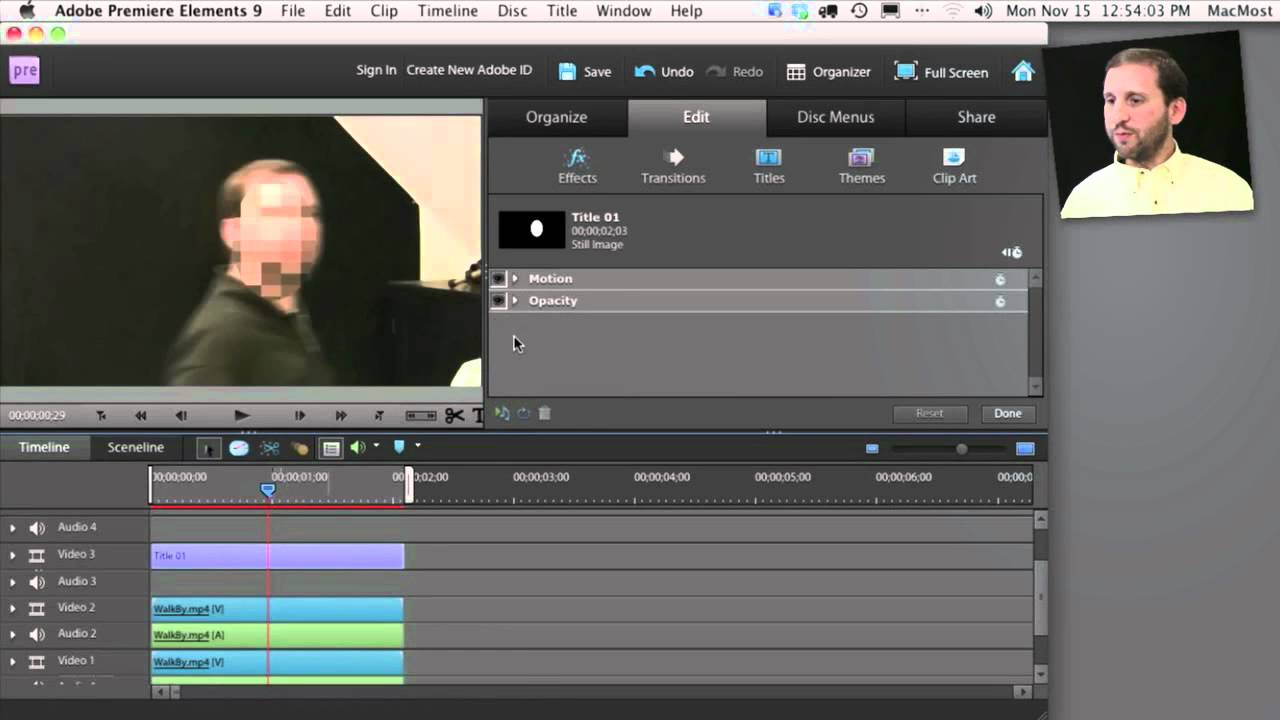Click the Video 3 track film icon
This screenshot has height=720, width=1280.
[x=37, y=555]
